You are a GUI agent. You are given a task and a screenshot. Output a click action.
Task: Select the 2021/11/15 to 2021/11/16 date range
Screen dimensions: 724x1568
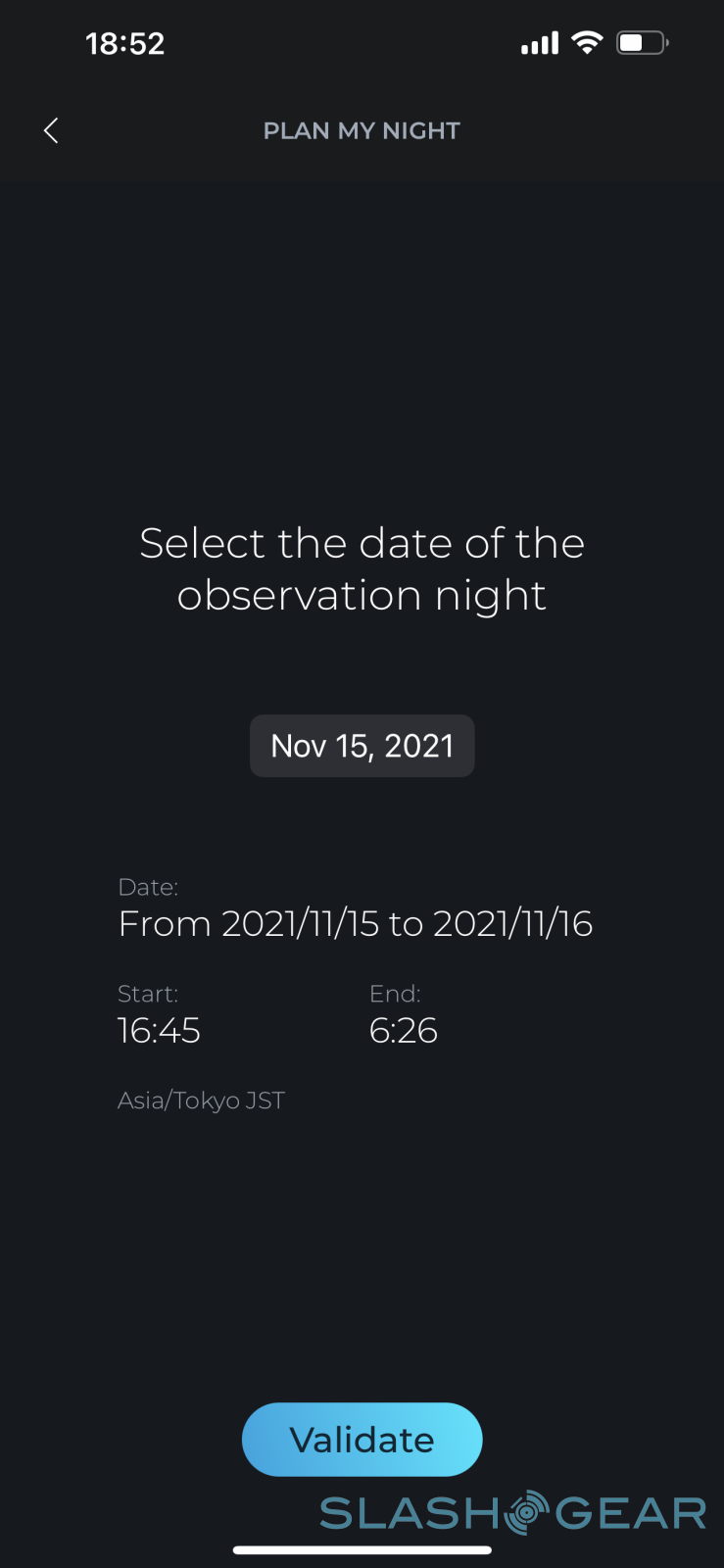356,923
